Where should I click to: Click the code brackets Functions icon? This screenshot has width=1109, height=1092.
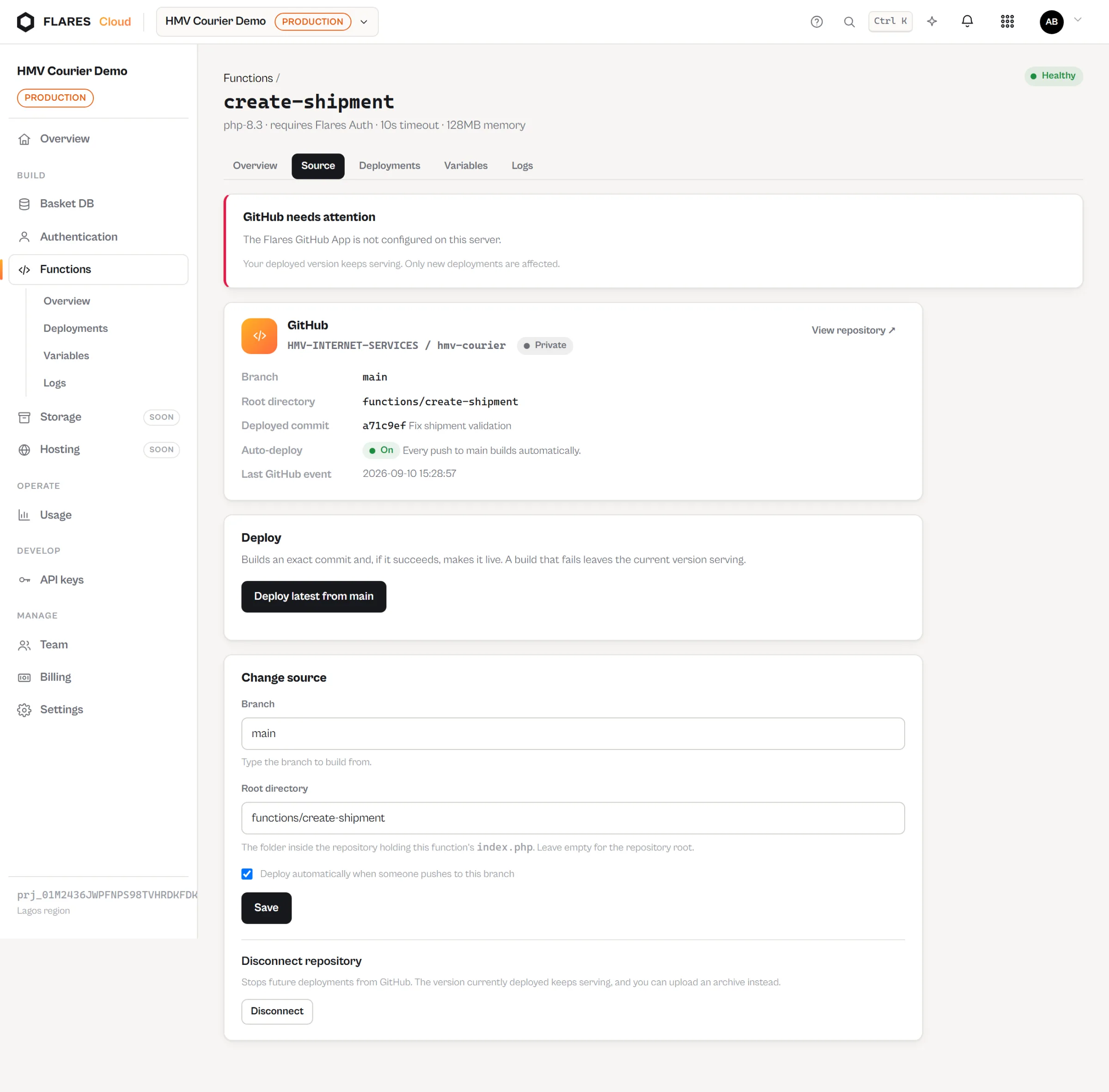pos(24,269)
